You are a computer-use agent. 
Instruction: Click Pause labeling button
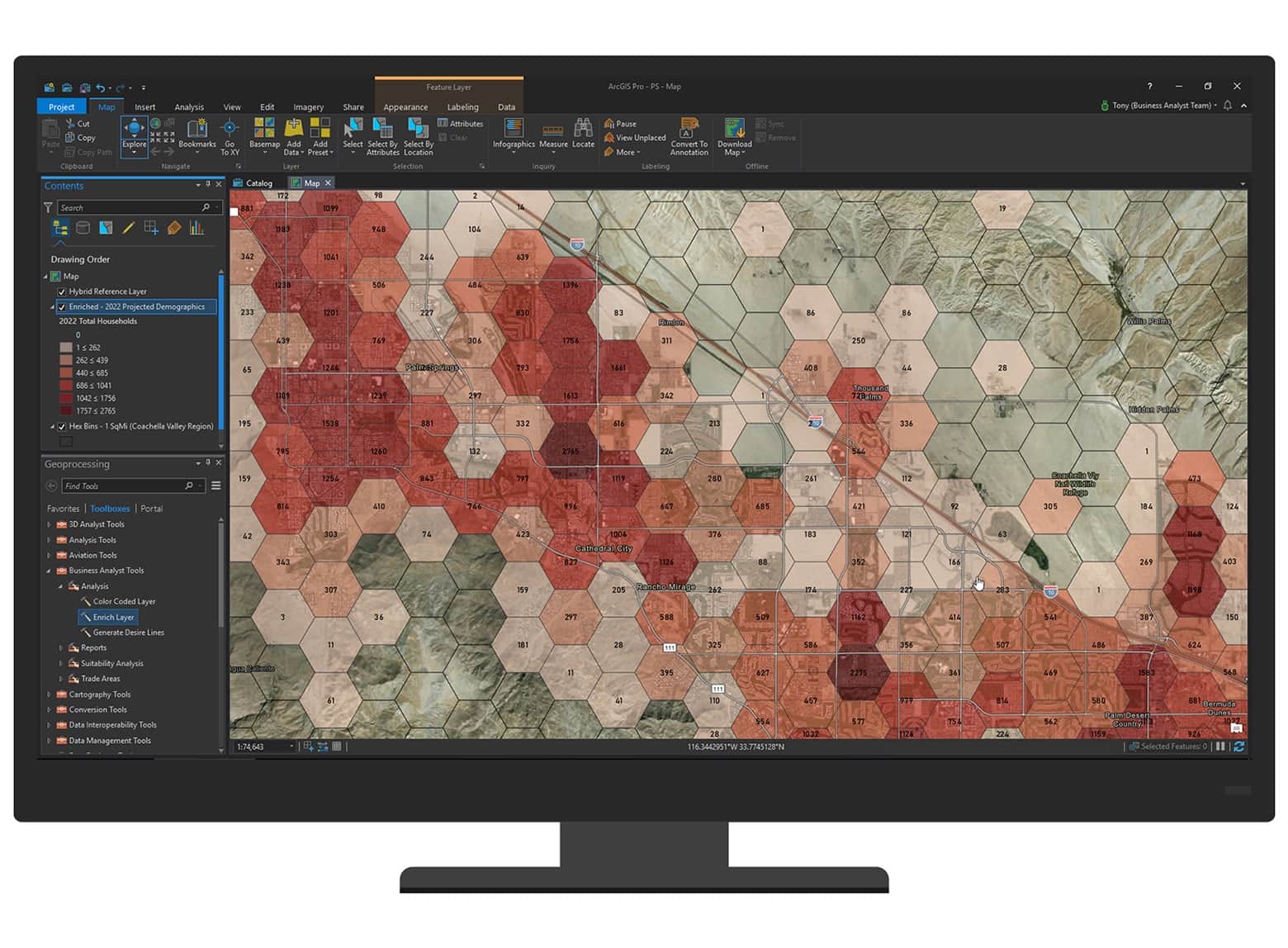click(620, 123)
